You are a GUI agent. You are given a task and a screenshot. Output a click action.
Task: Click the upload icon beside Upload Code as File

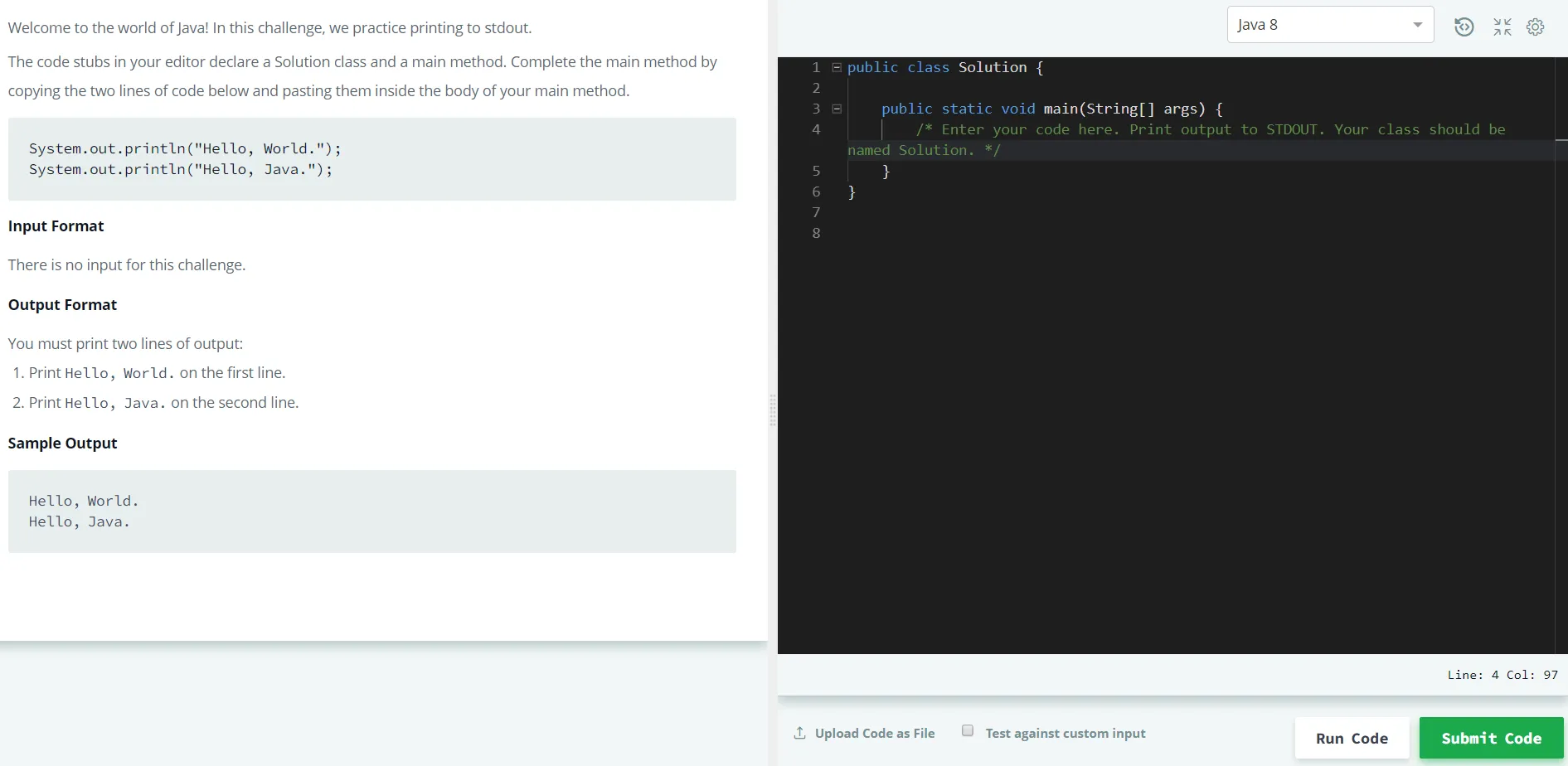click(x=799, y=733)
